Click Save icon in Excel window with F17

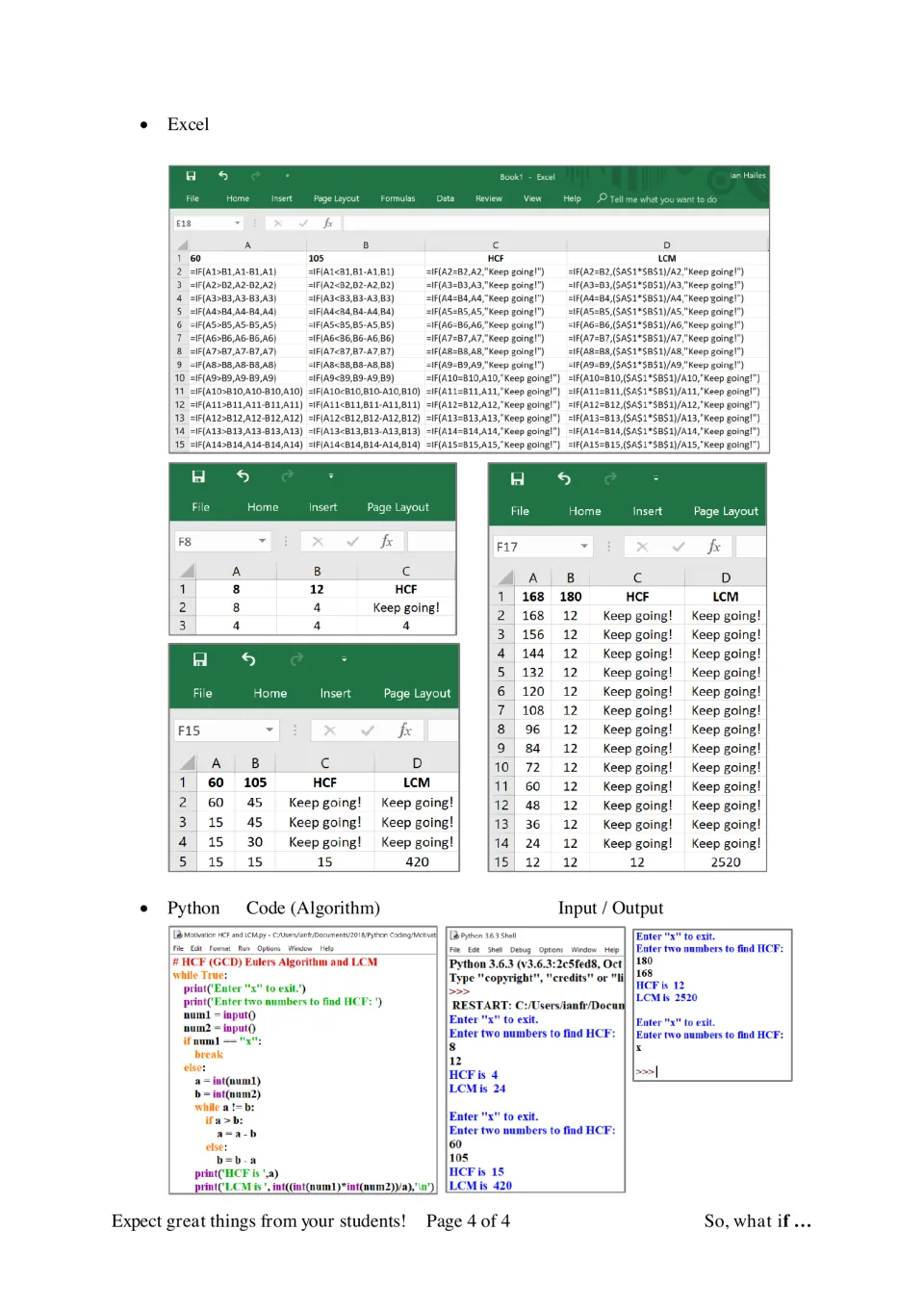pyautogui.click(x=517, y=479)
